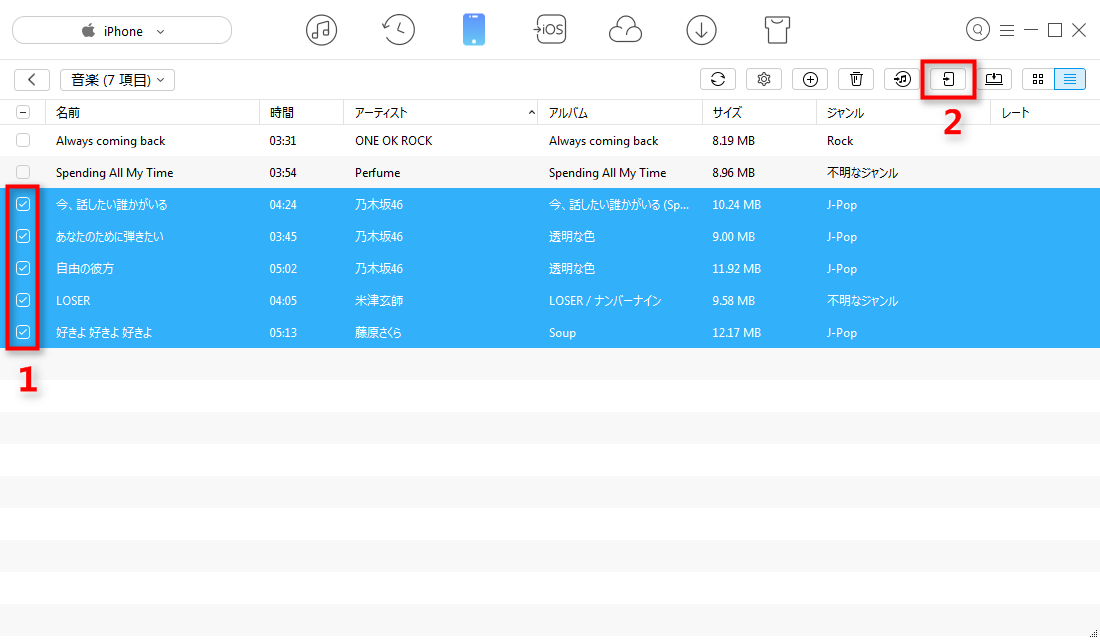Sort by the アルバム column header
Viewport: 1100px width, 640px height.
click(620, 112)
